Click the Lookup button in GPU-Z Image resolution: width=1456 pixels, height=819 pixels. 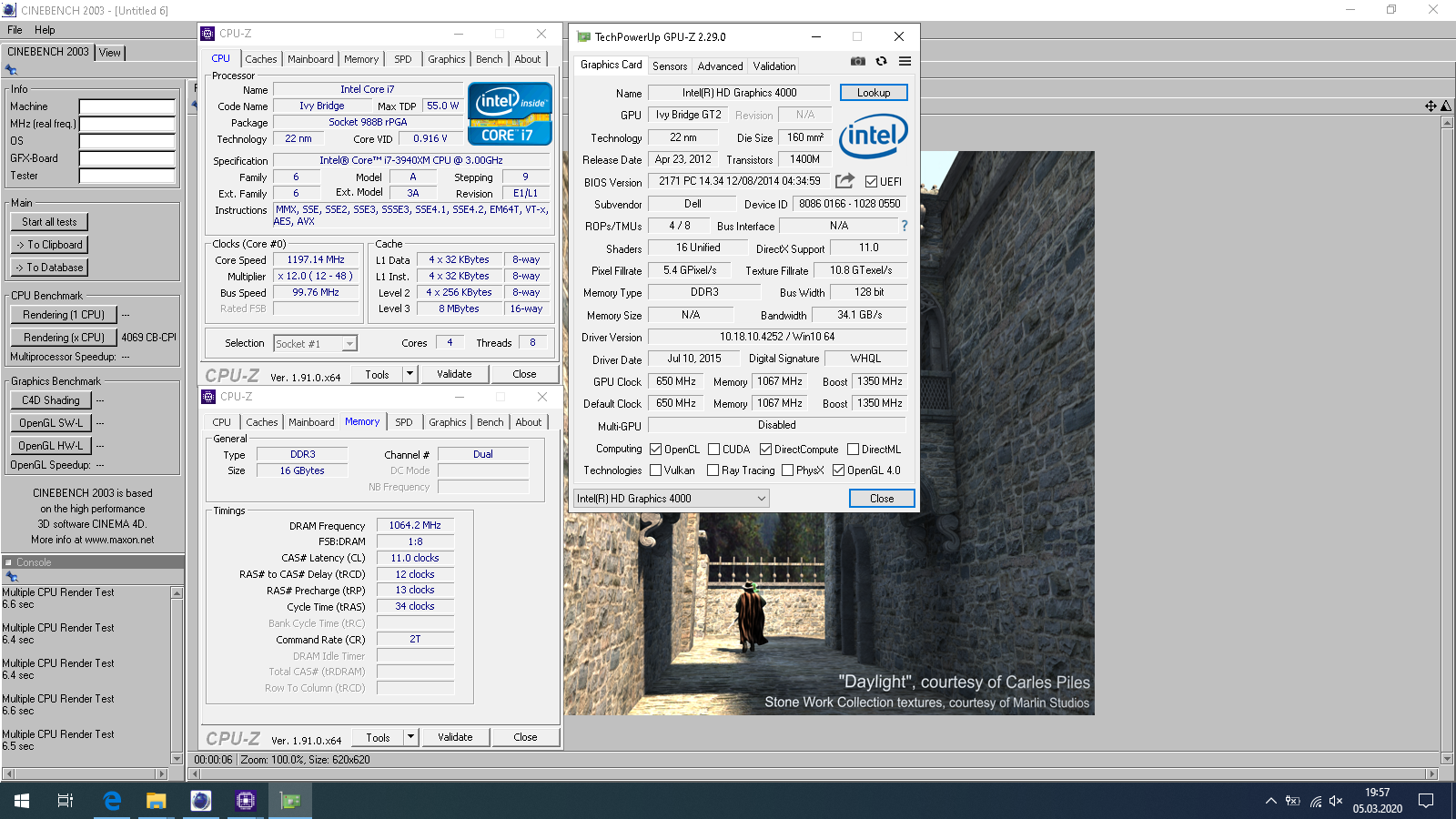(x=874, y=93)
